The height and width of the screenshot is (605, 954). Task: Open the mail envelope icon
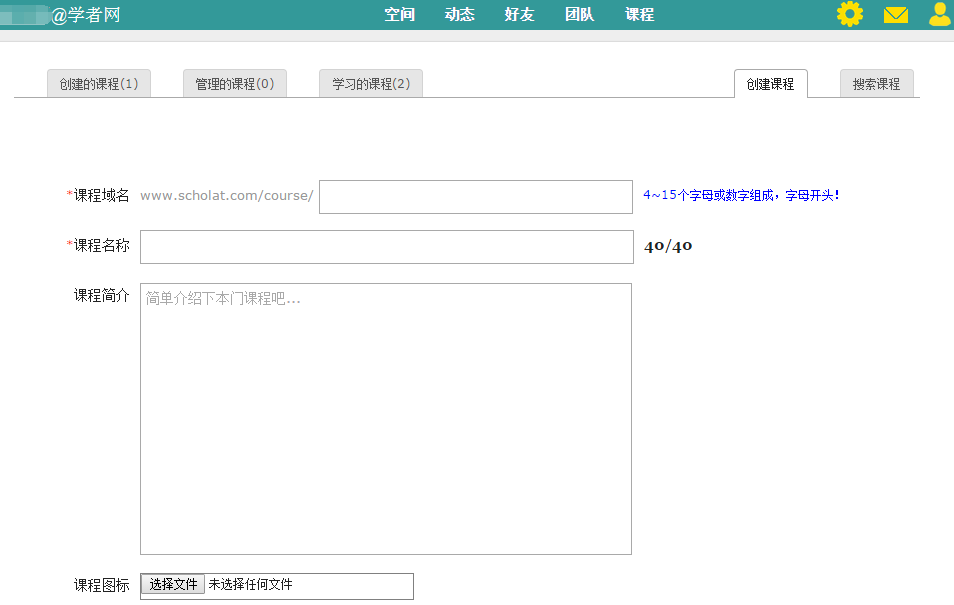click(x=895, y=15)
